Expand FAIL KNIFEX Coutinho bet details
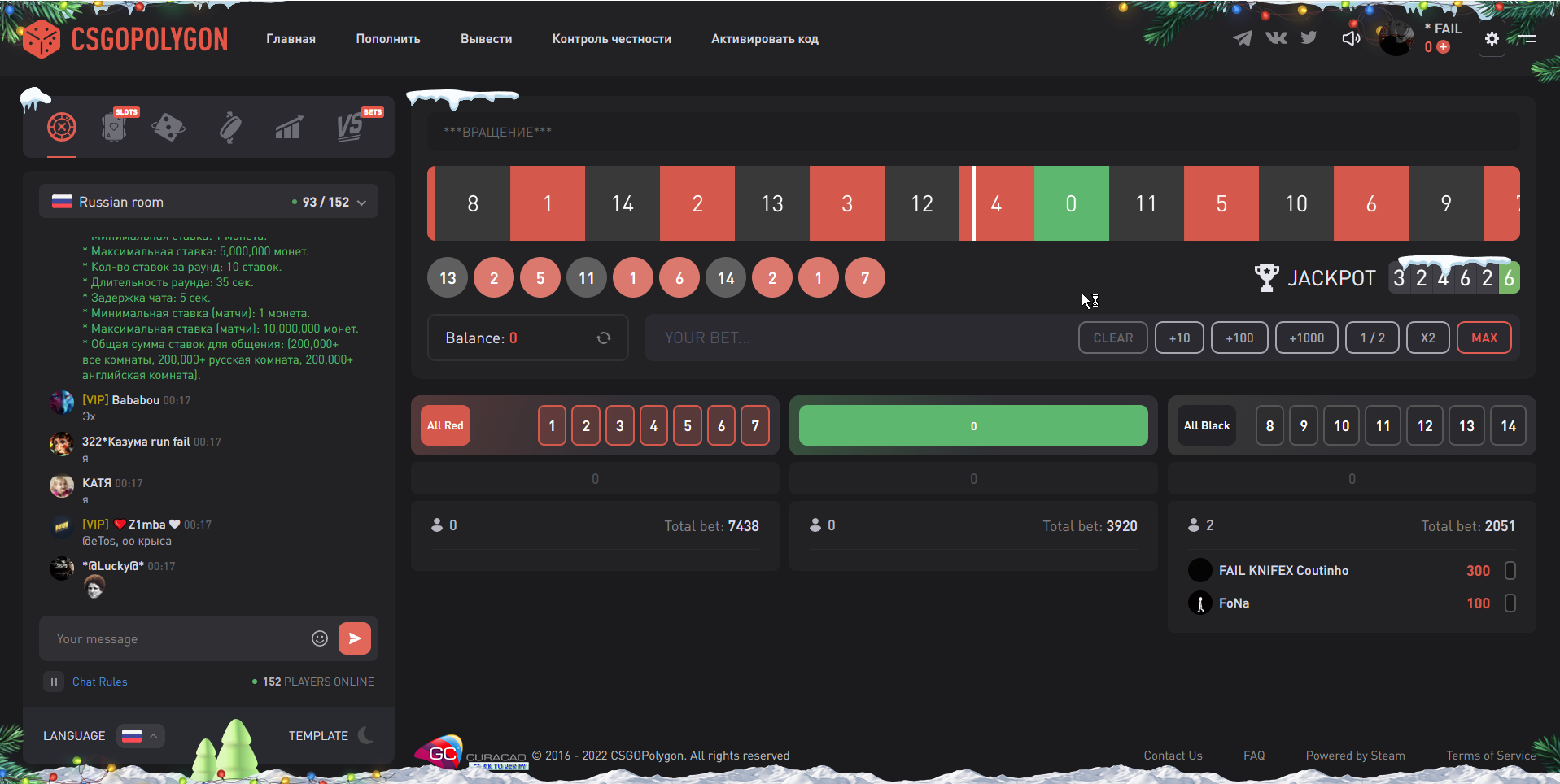Image resolution: width=1560 pixels, height=784 pixels. click(1510, 570)
